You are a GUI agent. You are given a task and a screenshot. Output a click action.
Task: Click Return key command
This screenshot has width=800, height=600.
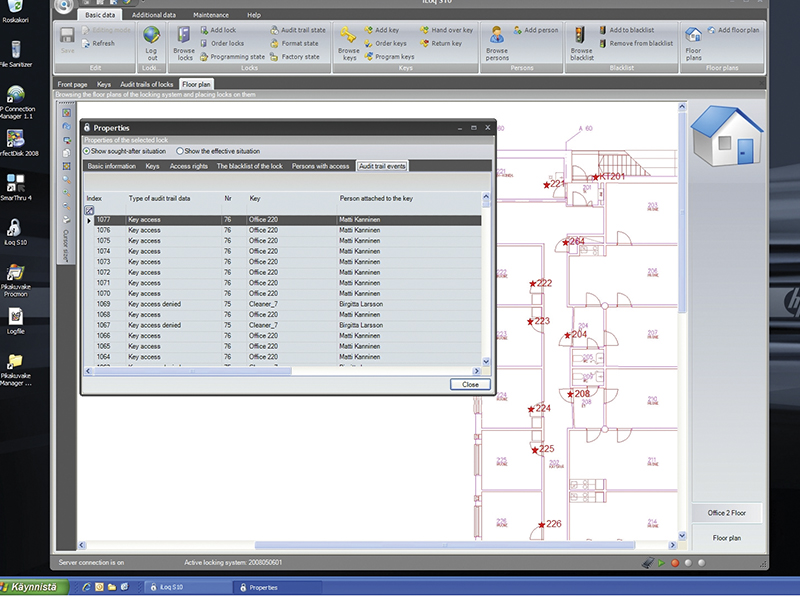click(441, 43)
